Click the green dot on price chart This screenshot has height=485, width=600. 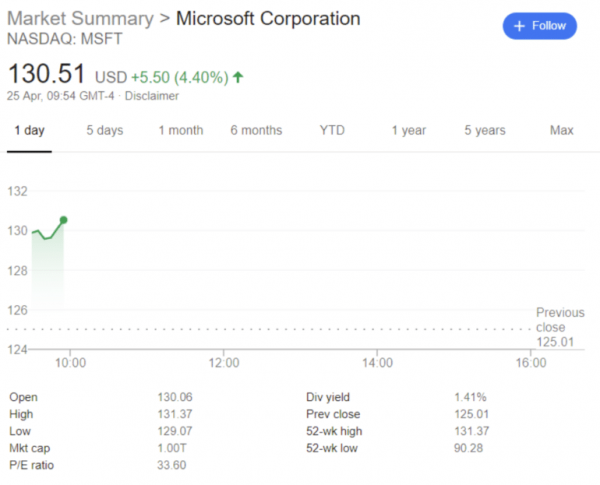[x=64, y=219]
